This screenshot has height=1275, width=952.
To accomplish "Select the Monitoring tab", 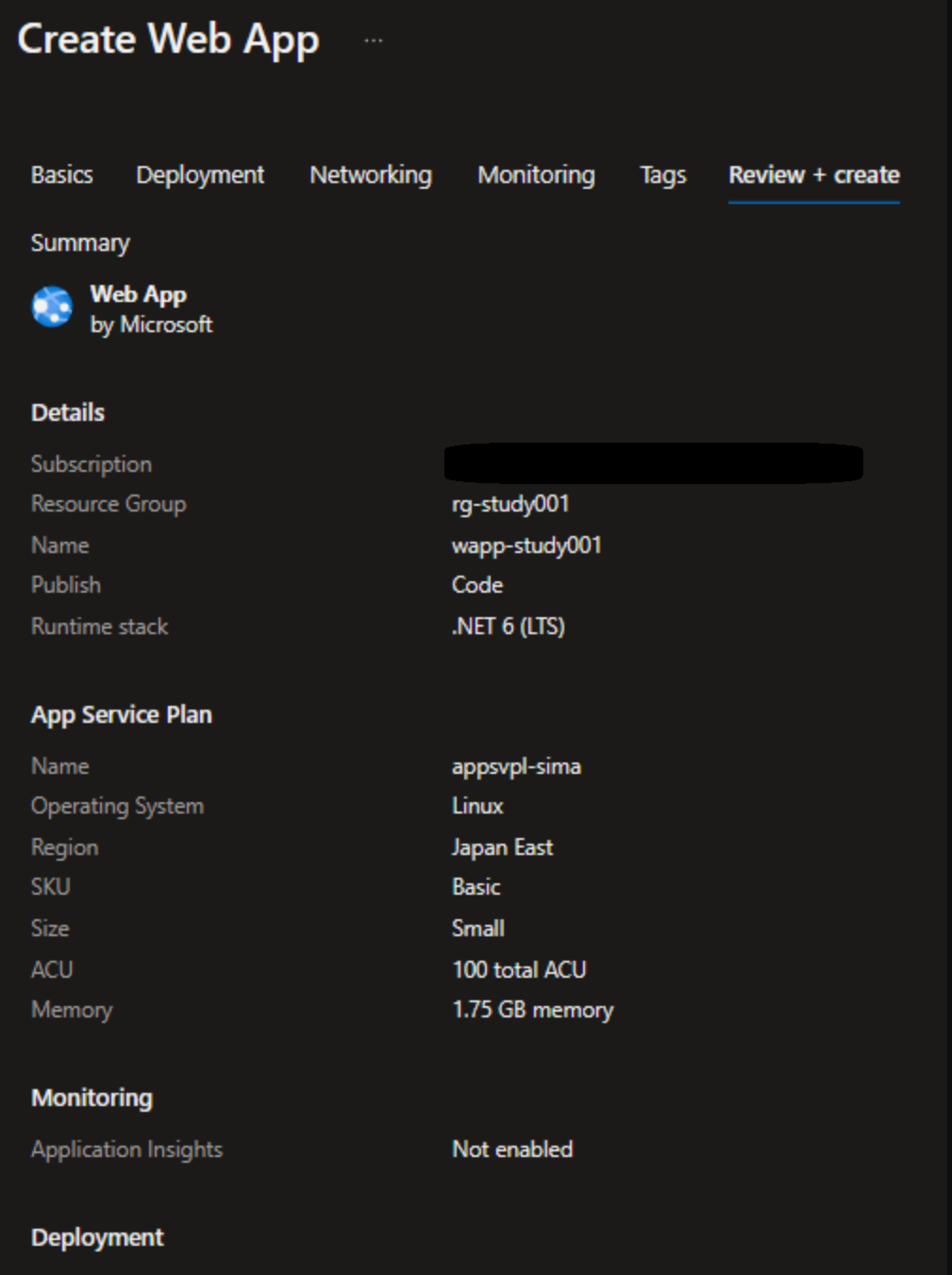I will click(x=536, y=175).
